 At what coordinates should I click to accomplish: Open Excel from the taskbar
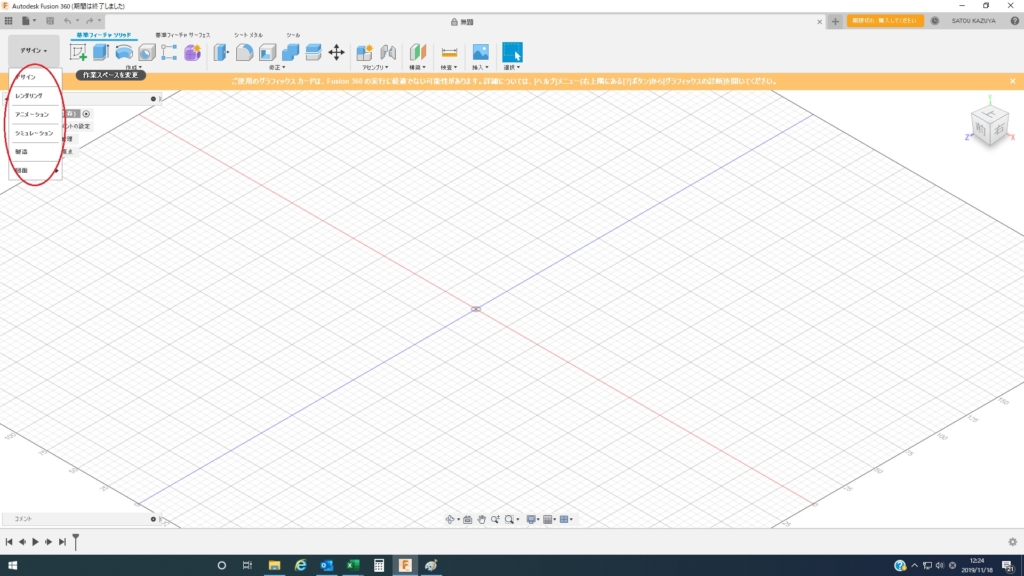pyautogui.click(x=353, y=566)
